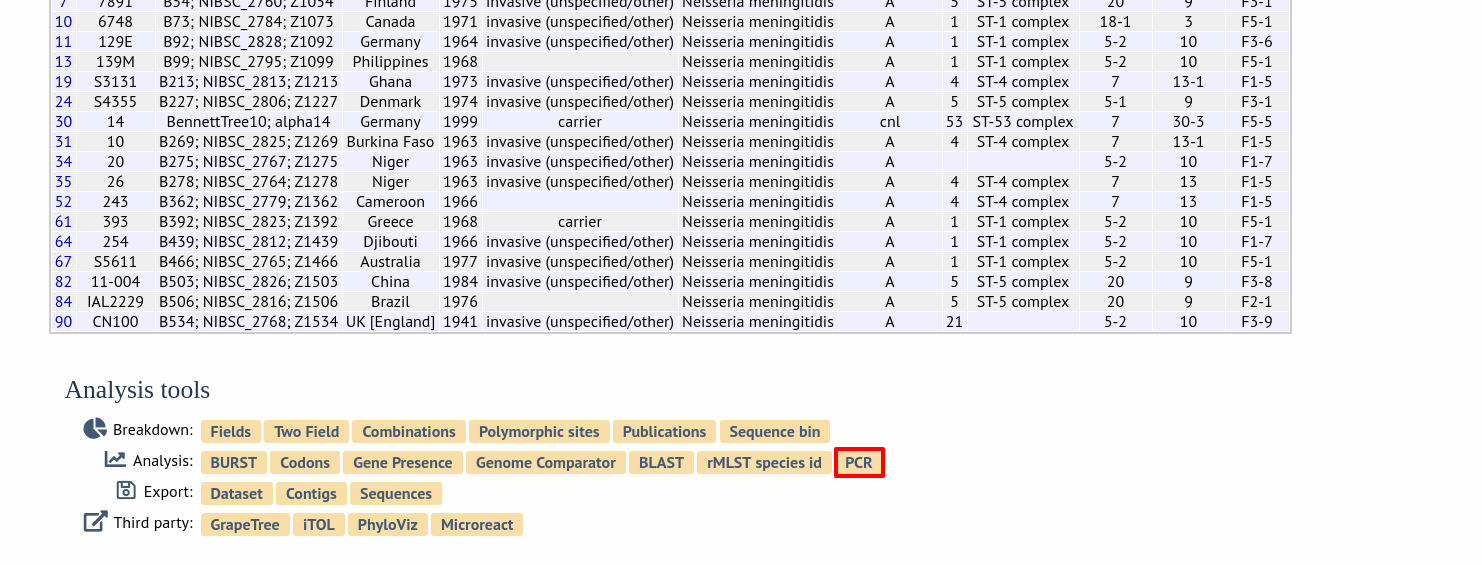Click the Analysis tools heading

pyautogui.click(x=138, y=390)
